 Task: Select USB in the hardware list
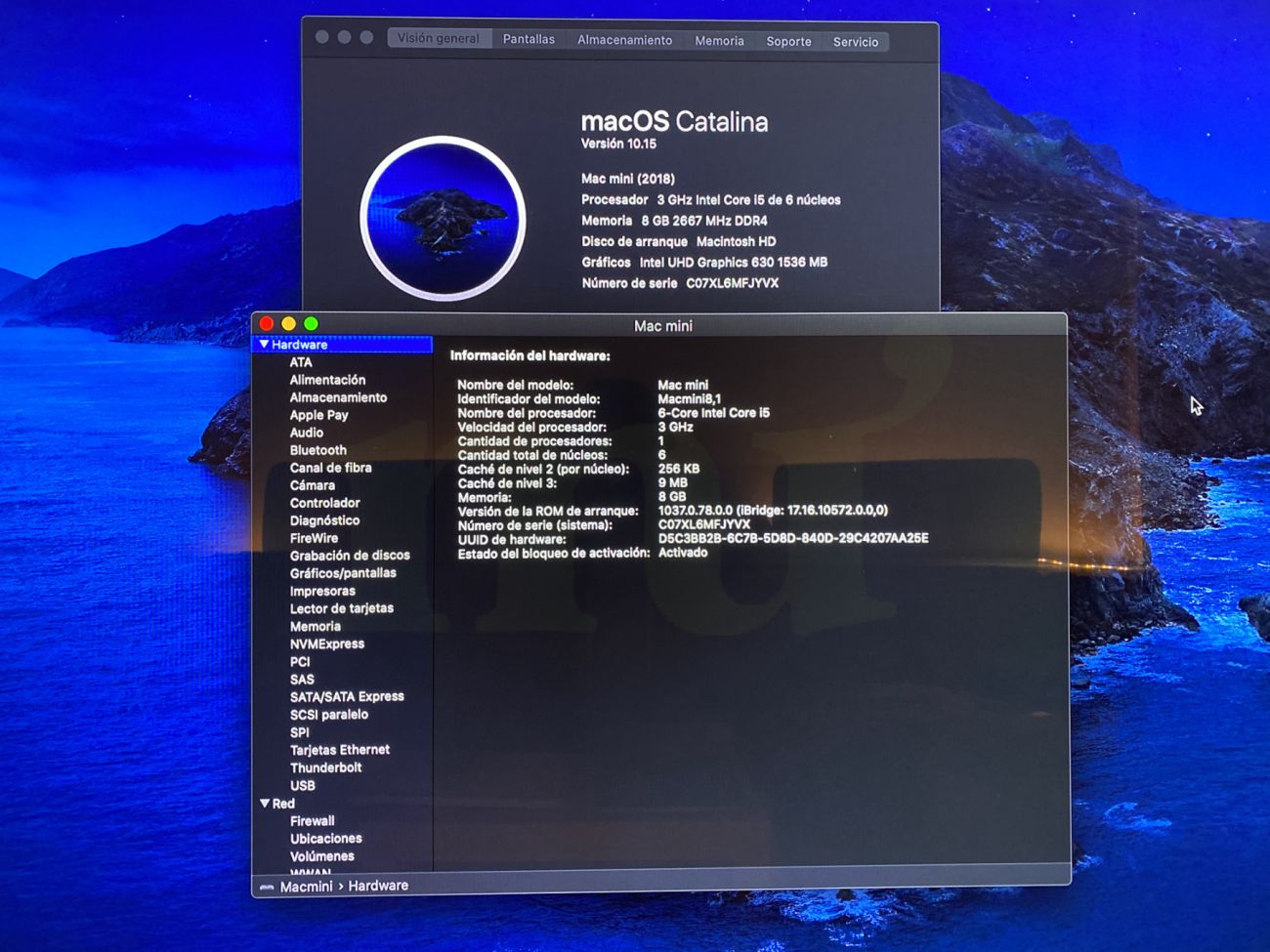point(302,786)
